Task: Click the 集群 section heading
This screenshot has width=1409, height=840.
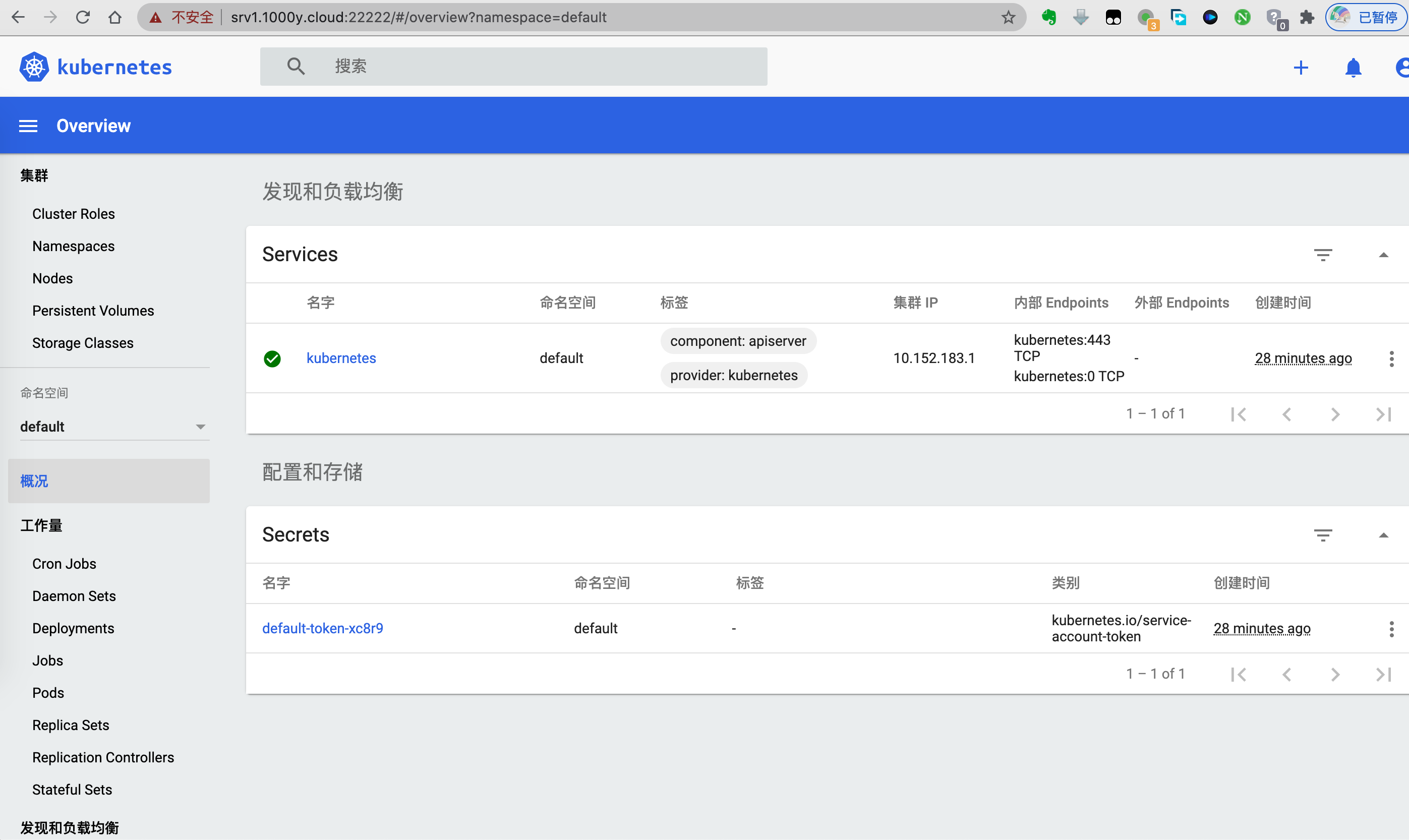Action: [x=34, y=175]
